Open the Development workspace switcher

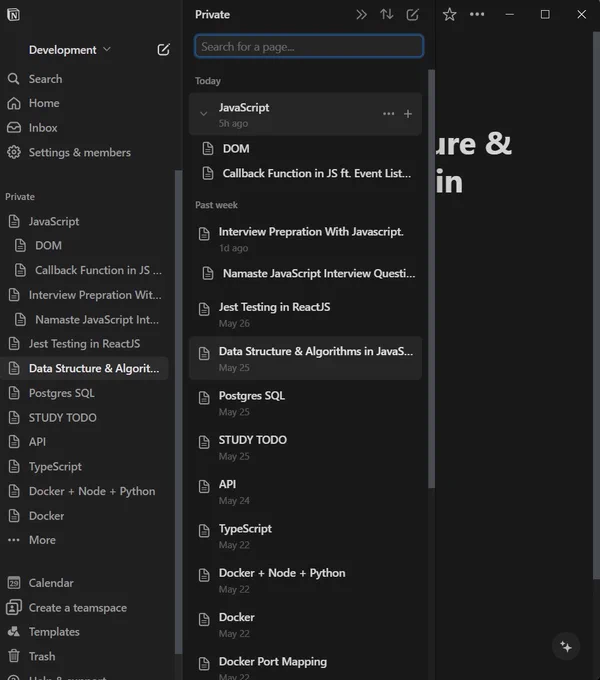point(70,50)
